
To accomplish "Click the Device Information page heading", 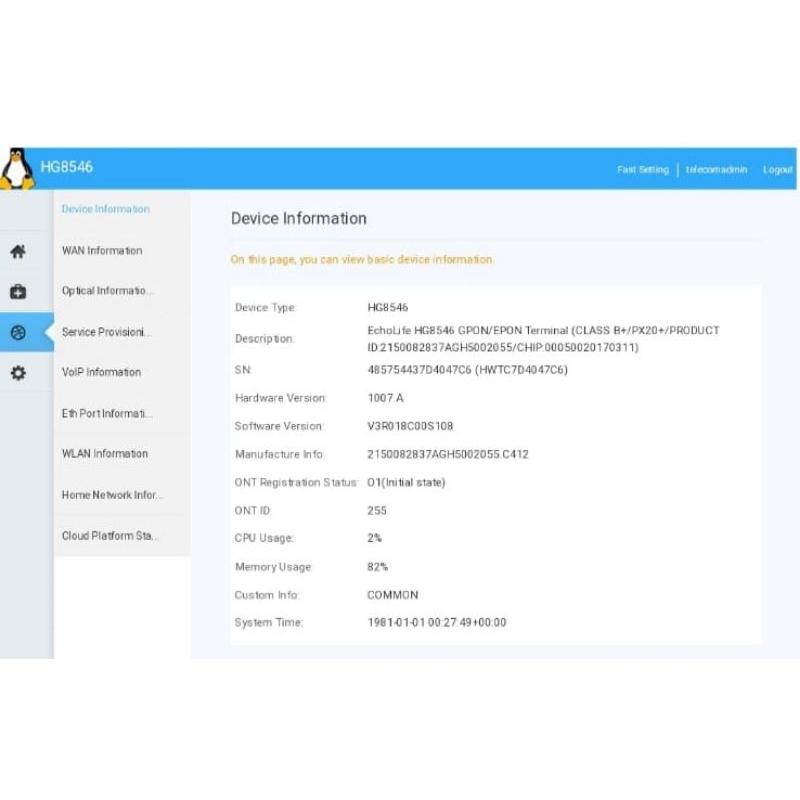I will pos(298,218).
